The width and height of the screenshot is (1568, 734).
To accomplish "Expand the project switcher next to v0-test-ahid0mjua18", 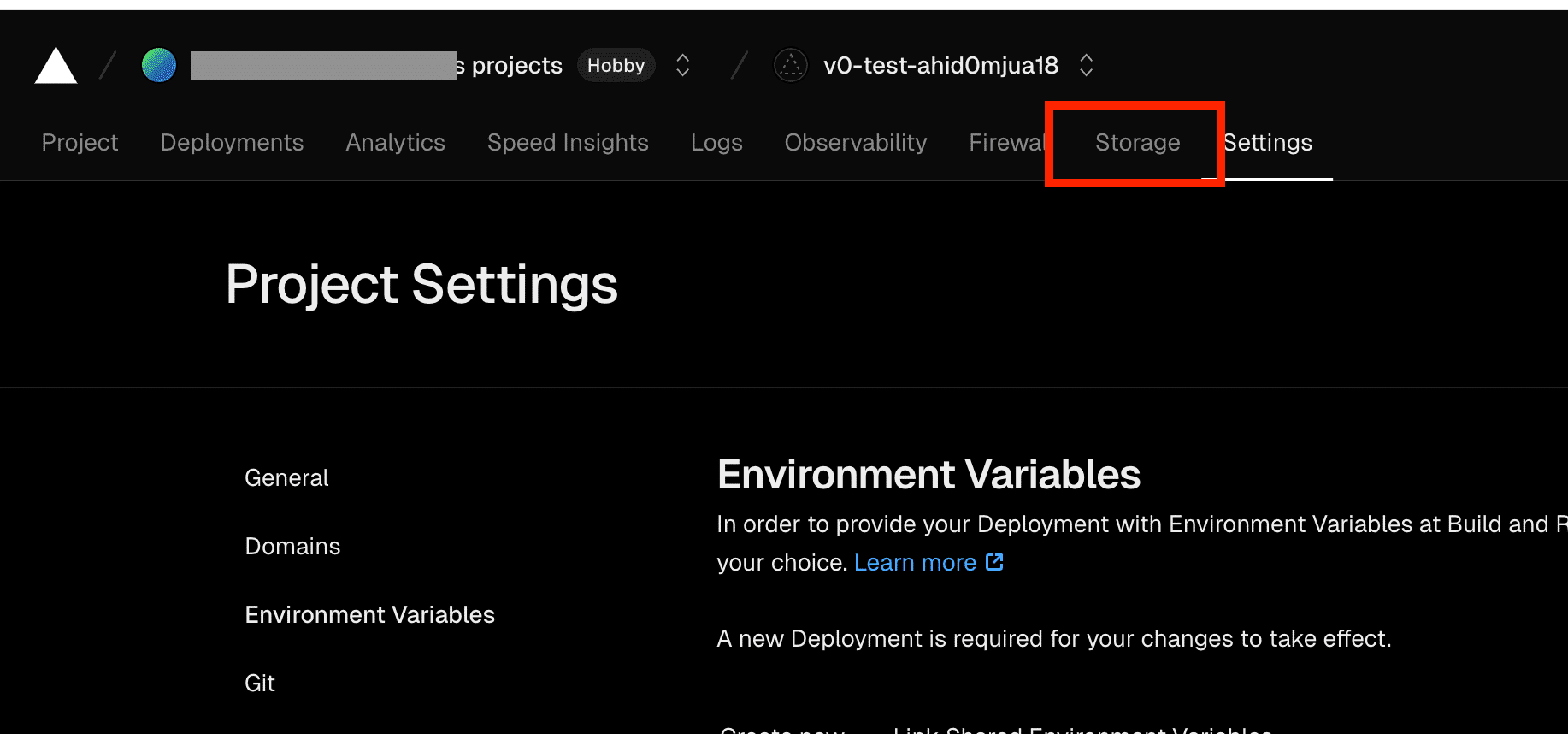I will (x=1086, y=66).
